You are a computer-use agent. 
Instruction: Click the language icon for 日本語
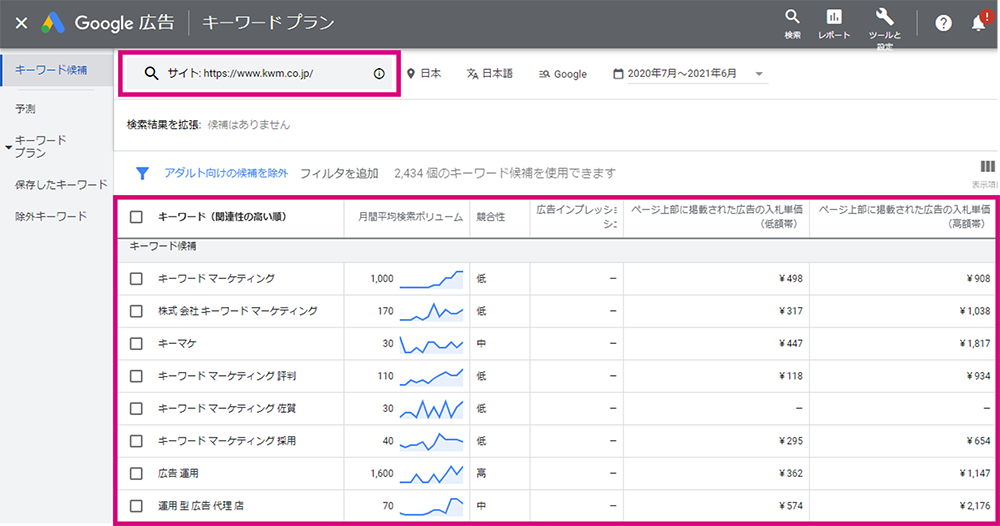click(472, 74)
